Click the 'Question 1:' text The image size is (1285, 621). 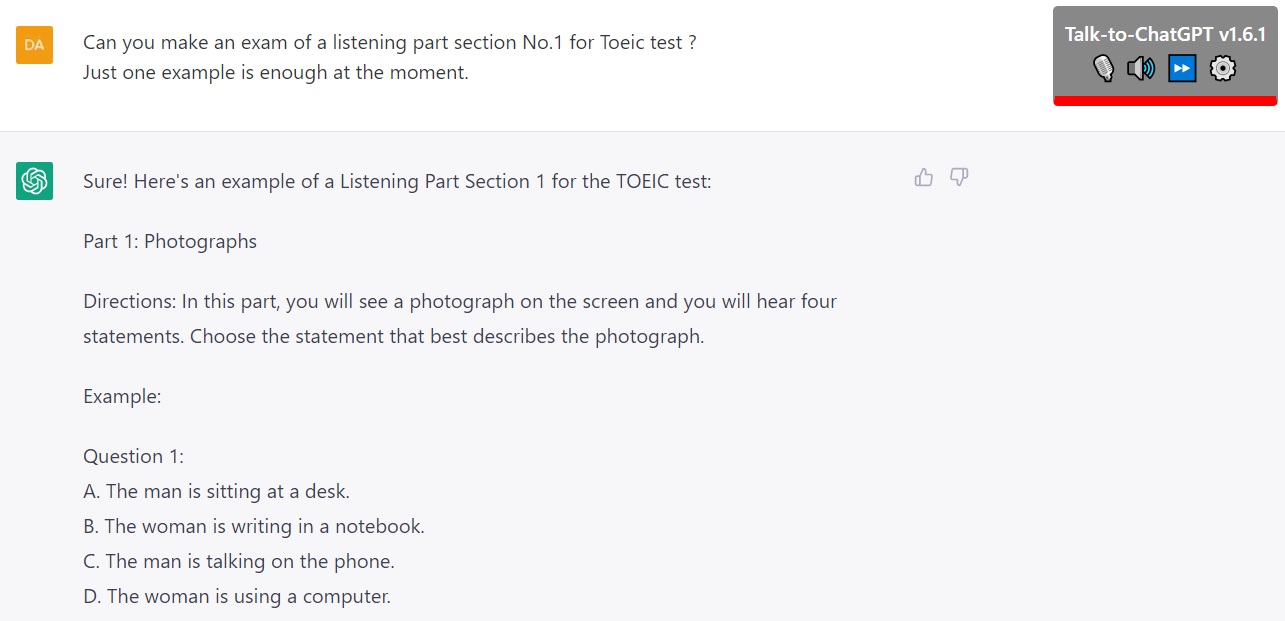point(132,456)
